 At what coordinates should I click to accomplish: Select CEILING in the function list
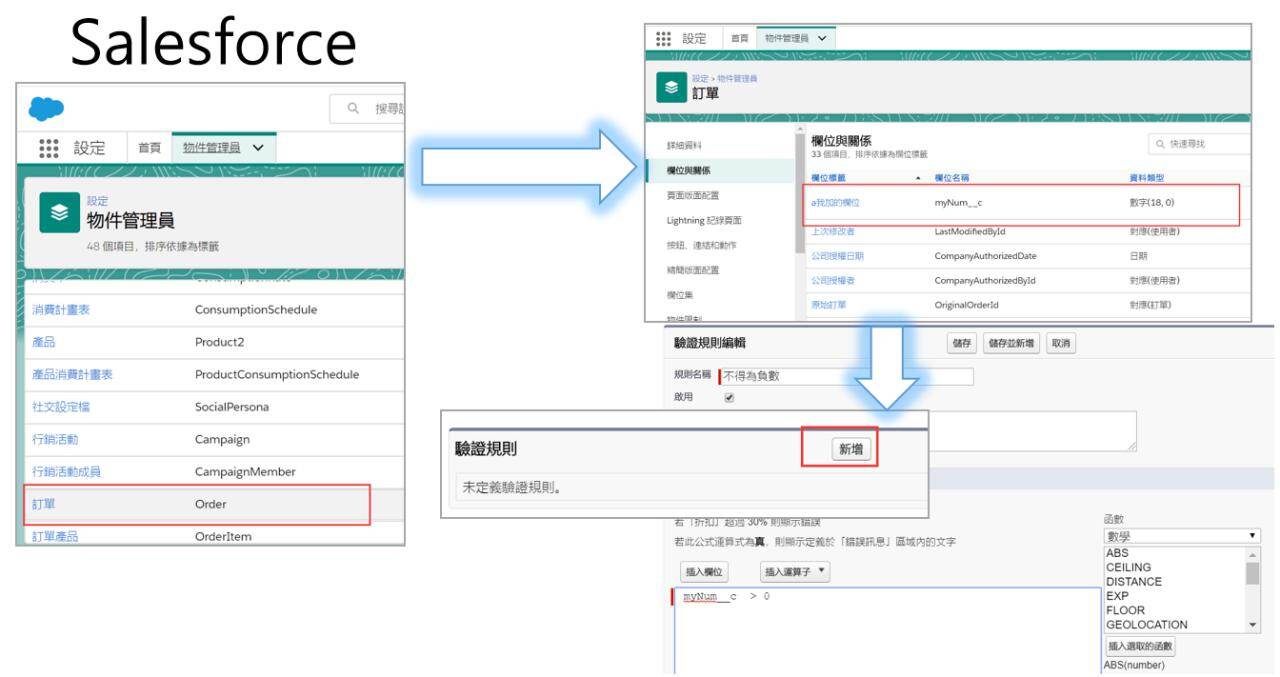point(1128,567)
